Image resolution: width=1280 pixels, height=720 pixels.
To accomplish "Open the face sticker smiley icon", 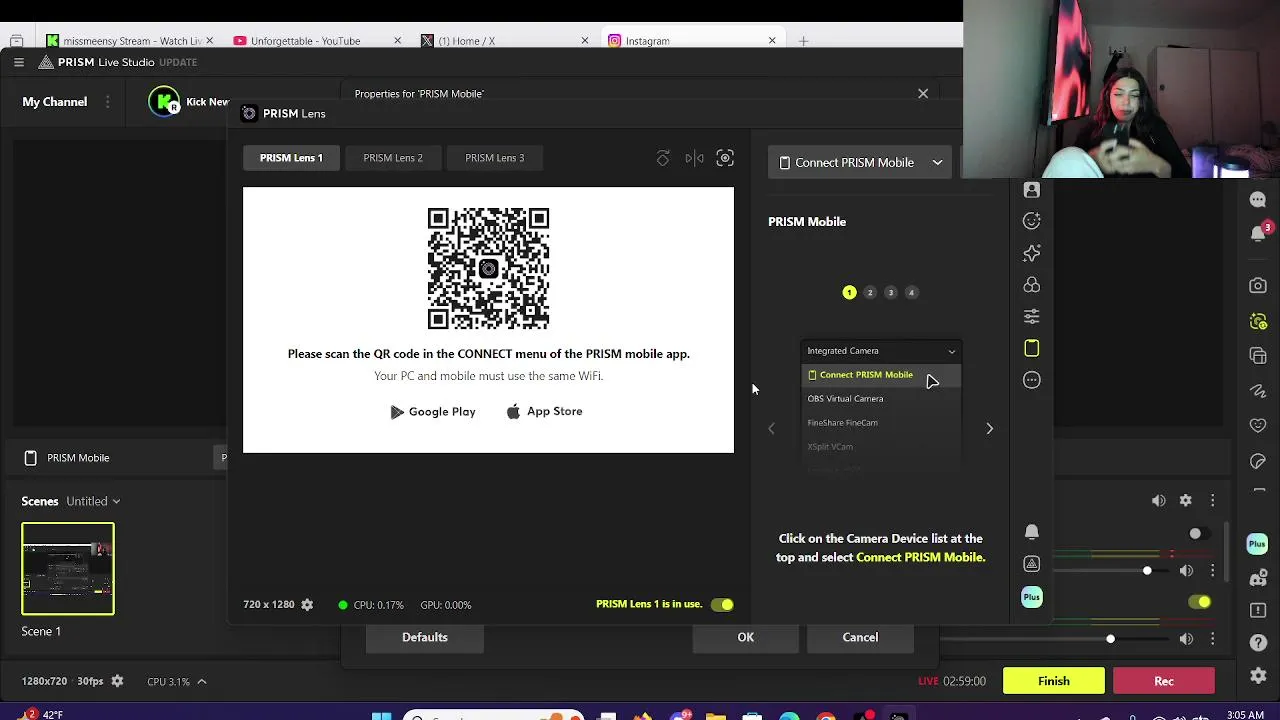I will click(1032, 221).
